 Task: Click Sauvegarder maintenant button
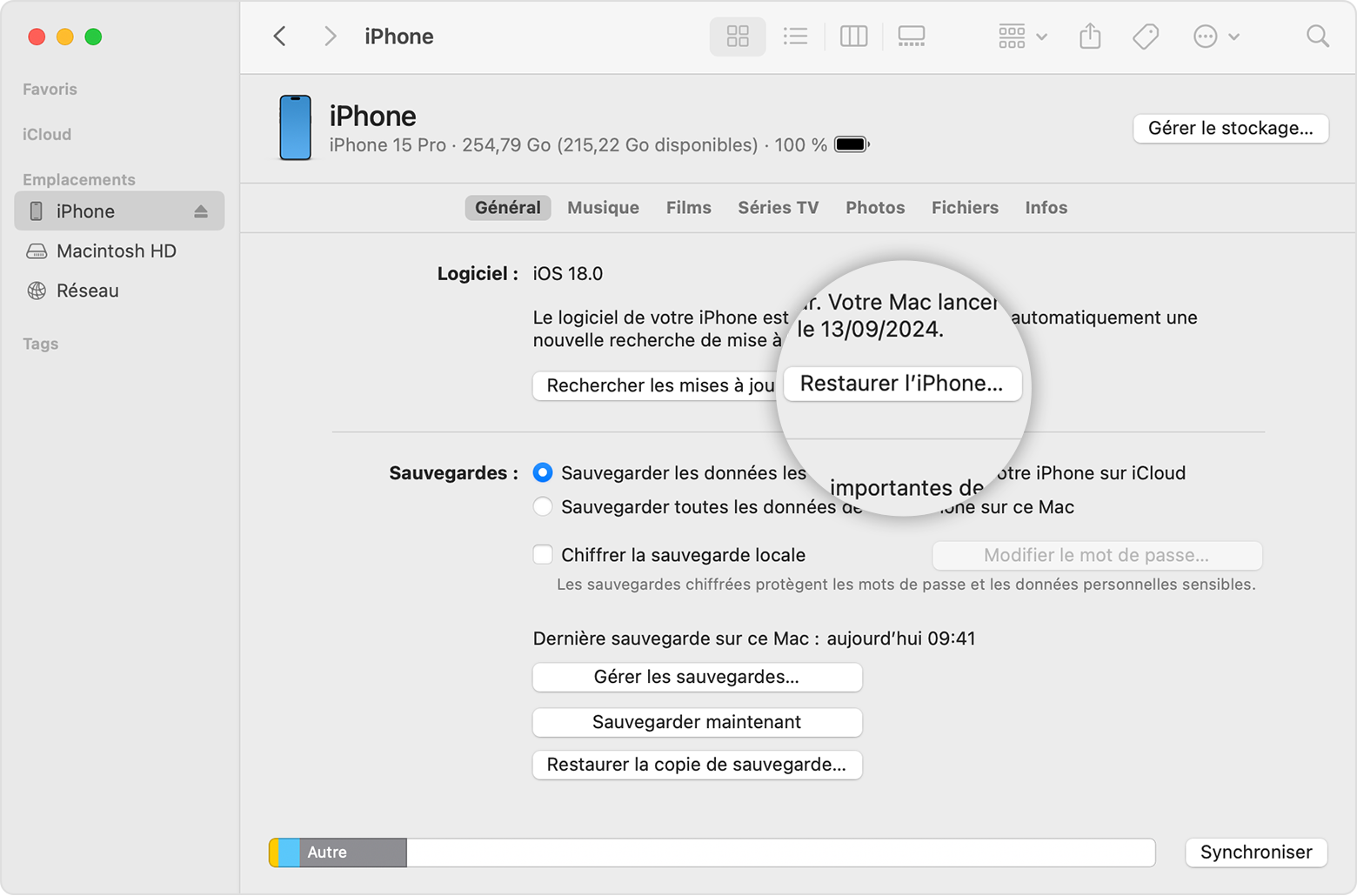697,722
